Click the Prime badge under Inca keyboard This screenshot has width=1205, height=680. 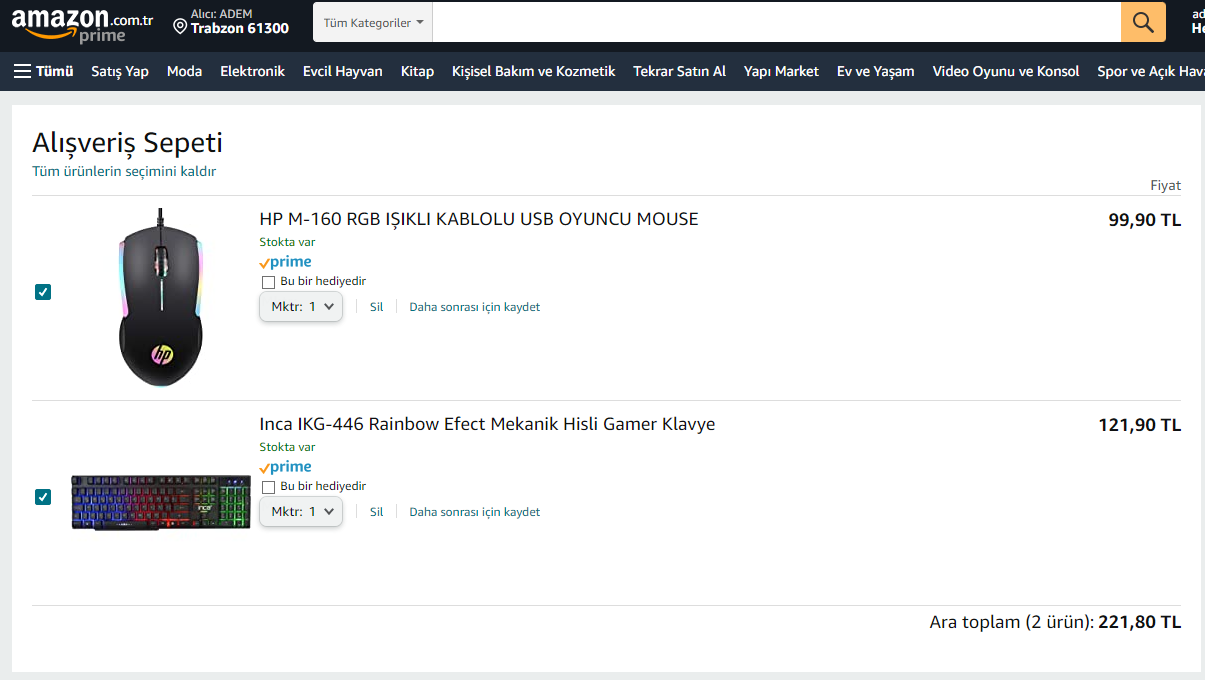(285, 467)
